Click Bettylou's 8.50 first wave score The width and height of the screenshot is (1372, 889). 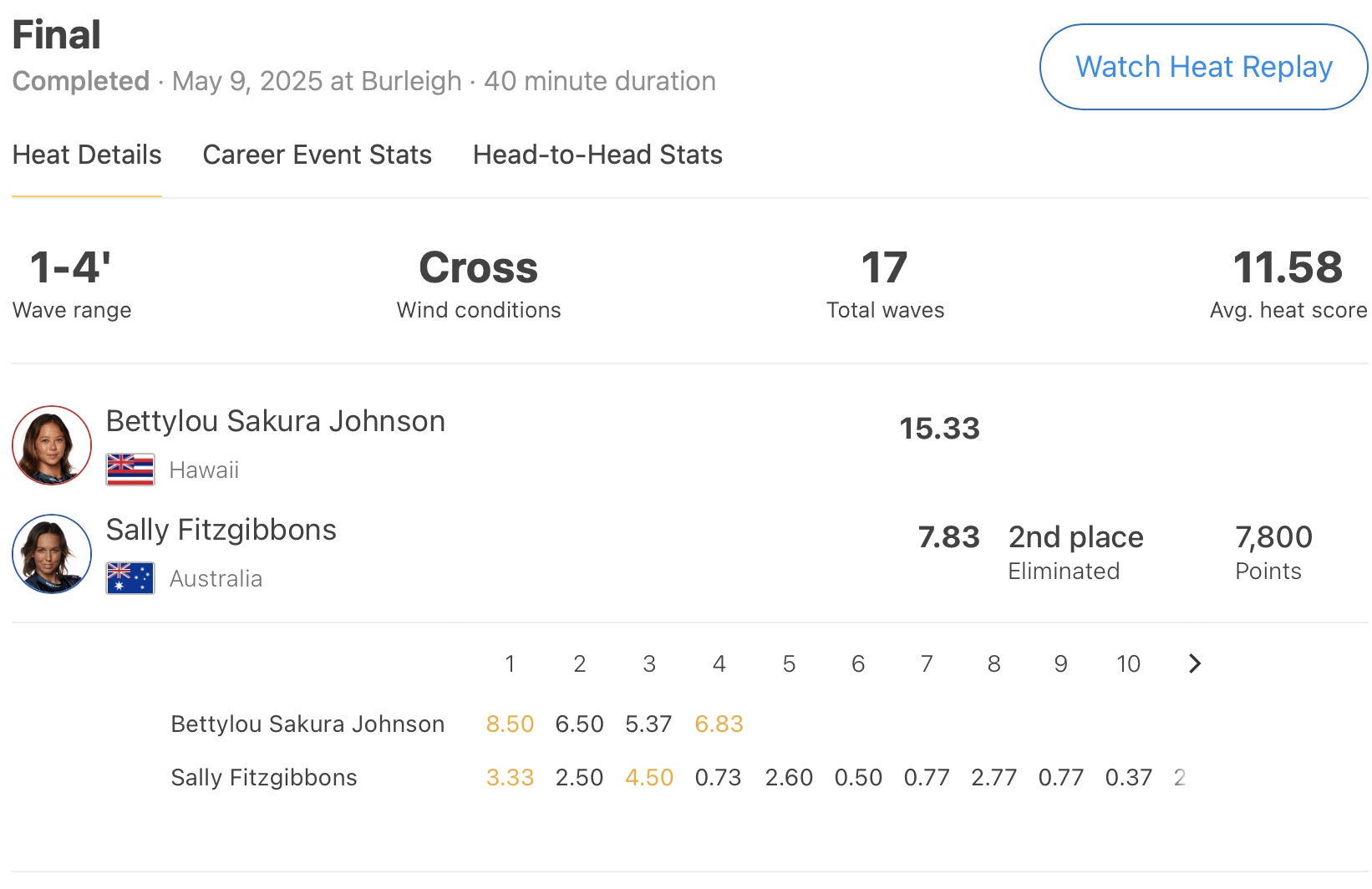[510, 724]
